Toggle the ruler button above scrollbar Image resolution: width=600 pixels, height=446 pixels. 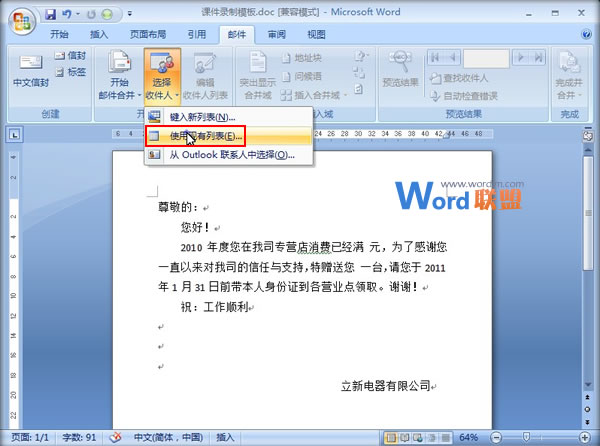coord(588,136)
